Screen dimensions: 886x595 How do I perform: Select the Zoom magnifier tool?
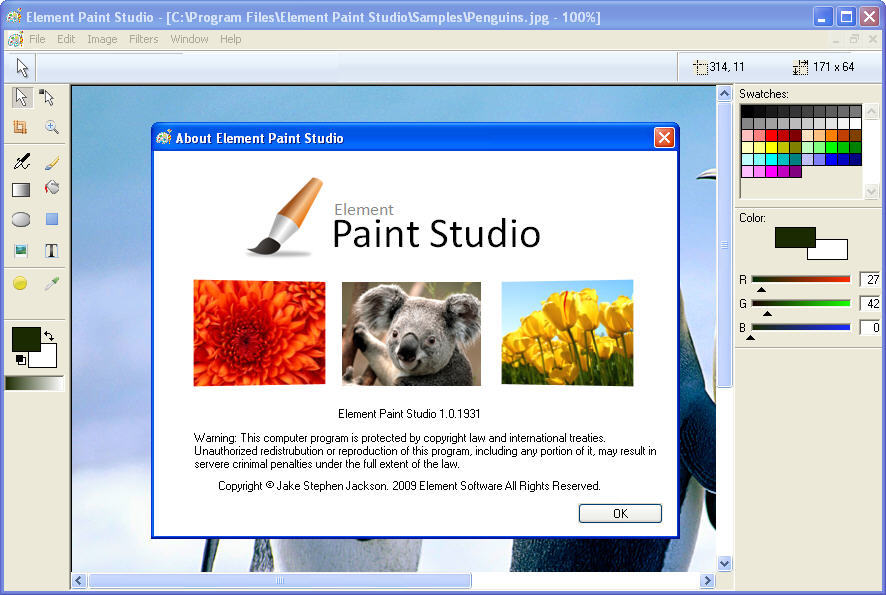tap(50, 128)
